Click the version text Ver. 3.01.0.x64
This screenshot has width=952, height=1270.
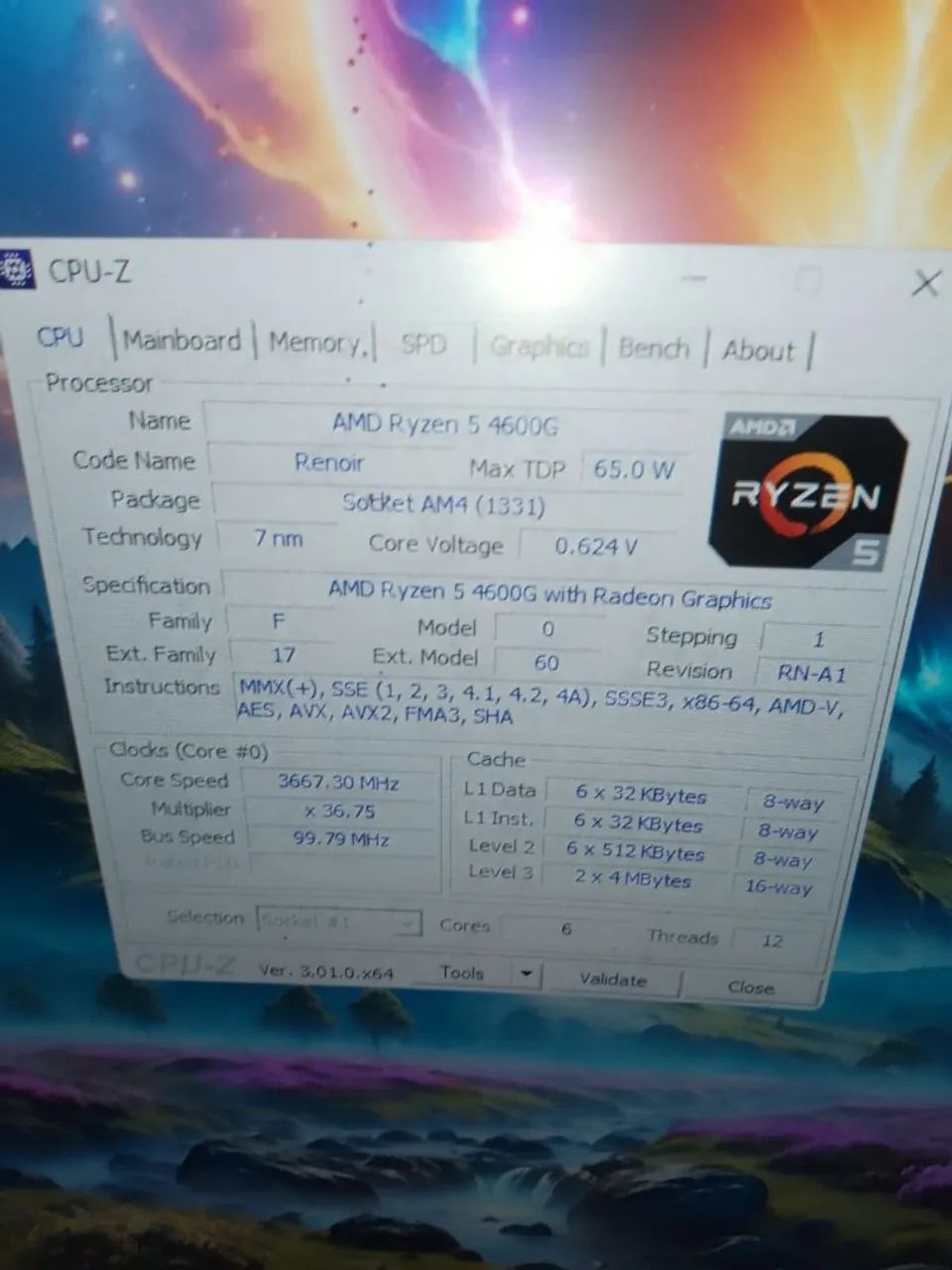pos(326,971)
